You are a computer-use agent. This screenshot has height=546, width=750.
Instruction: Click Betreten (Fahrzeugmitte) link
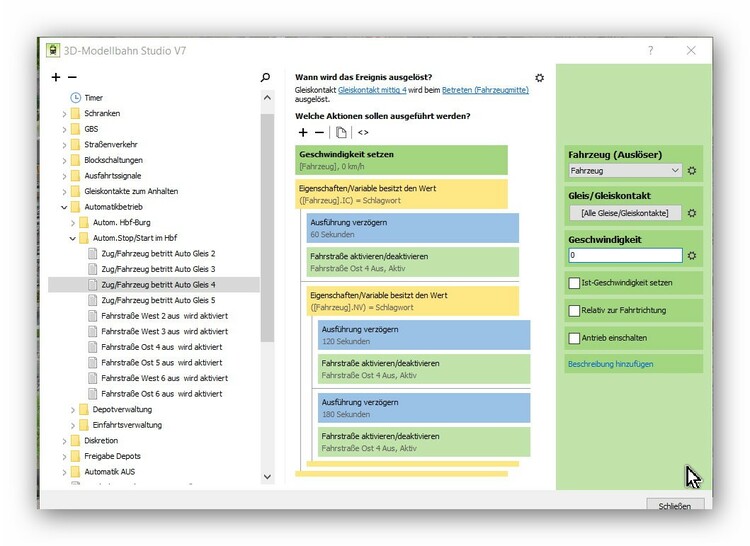[485, 90]
